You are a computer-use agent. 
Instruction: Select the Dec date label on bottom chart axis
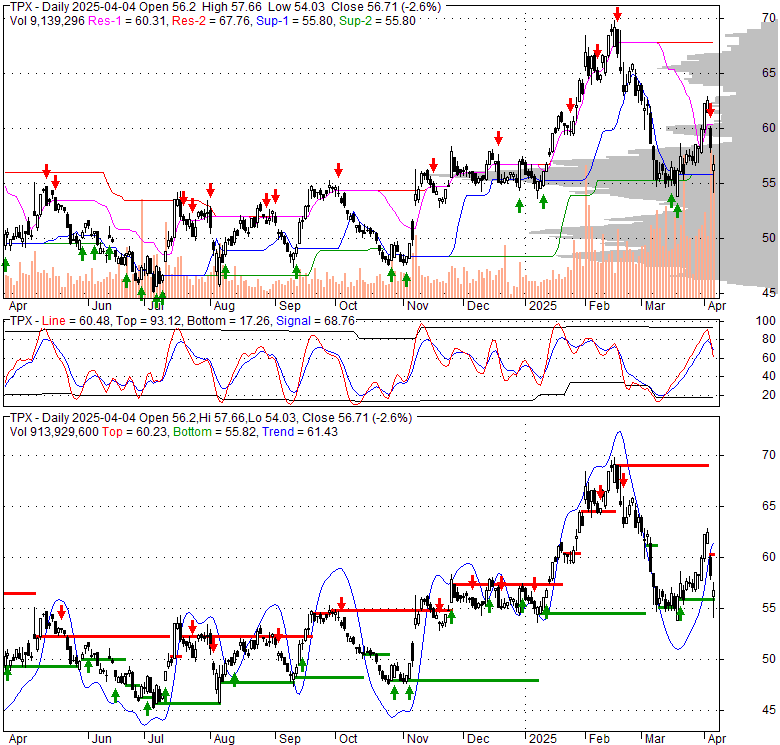click(478, 739)
